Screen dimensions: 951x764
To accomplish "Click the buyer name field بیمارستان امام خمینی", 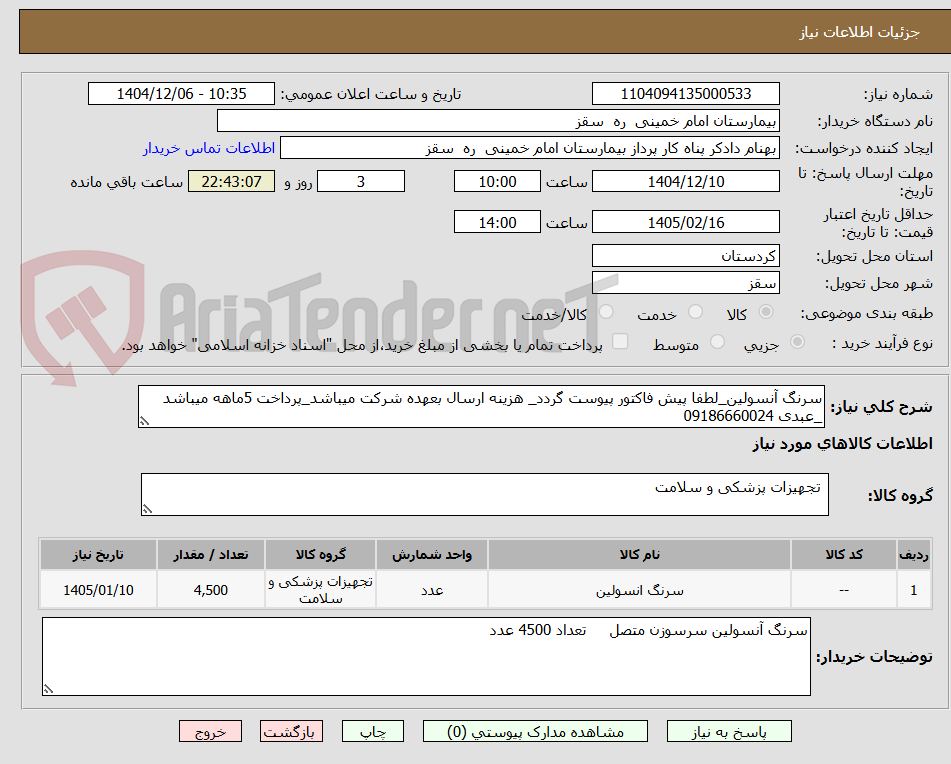I will (x=498, y=121).
